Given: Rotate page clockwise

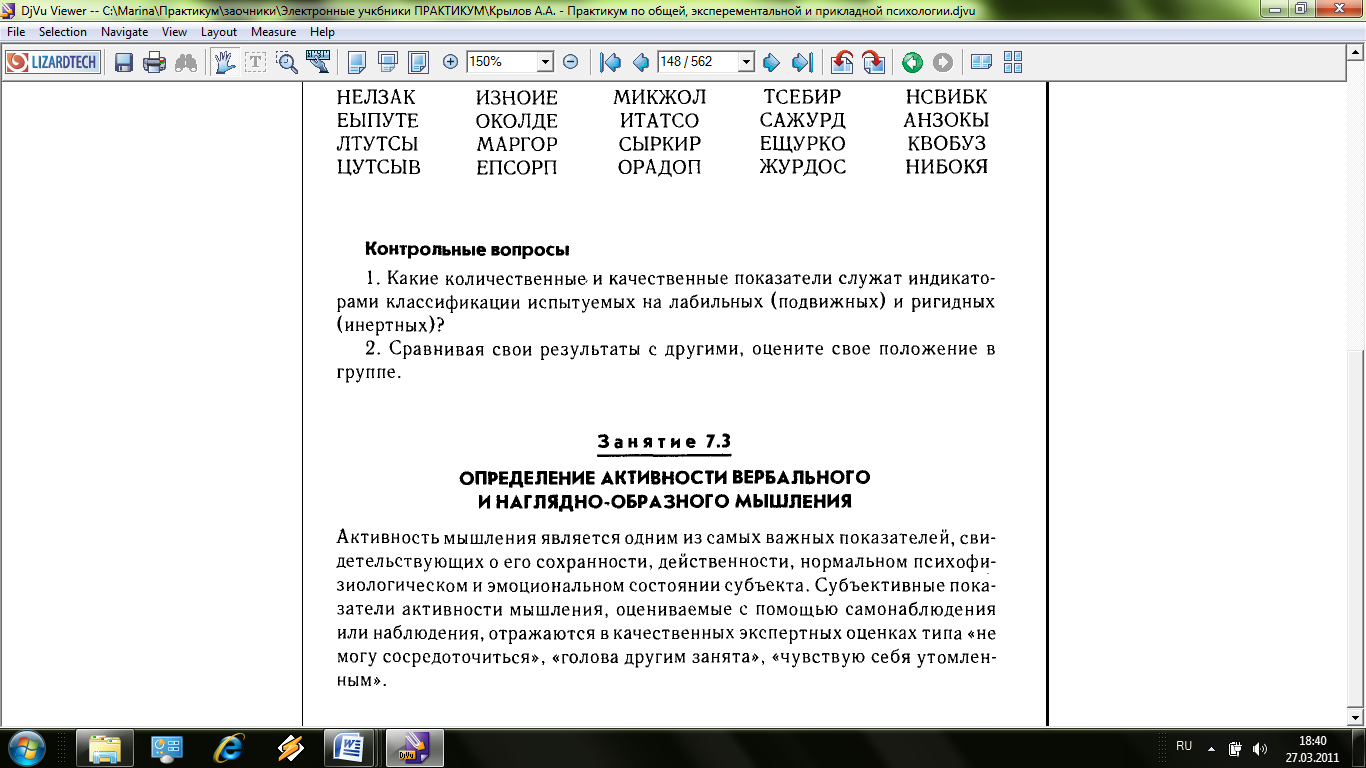Looking at the screenshot, I should coord(873,62).
